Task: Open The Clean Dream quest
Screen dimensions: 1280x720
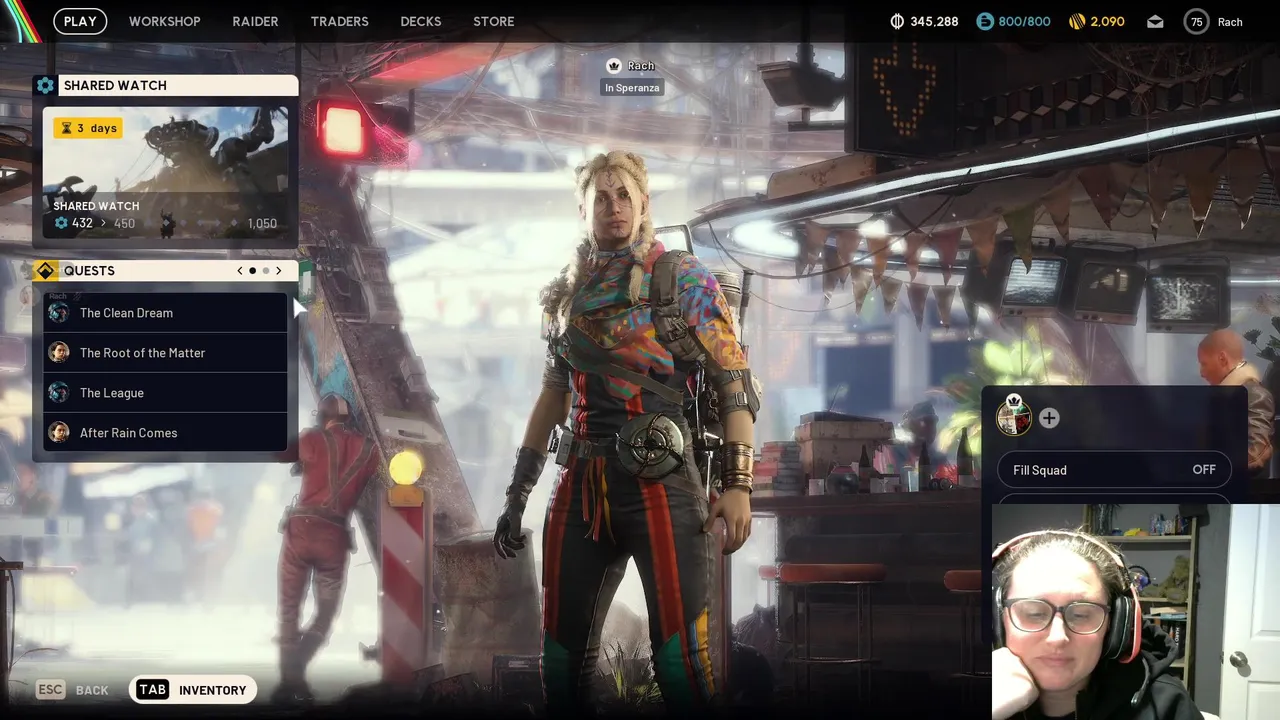Action: (x=165, y=313)
